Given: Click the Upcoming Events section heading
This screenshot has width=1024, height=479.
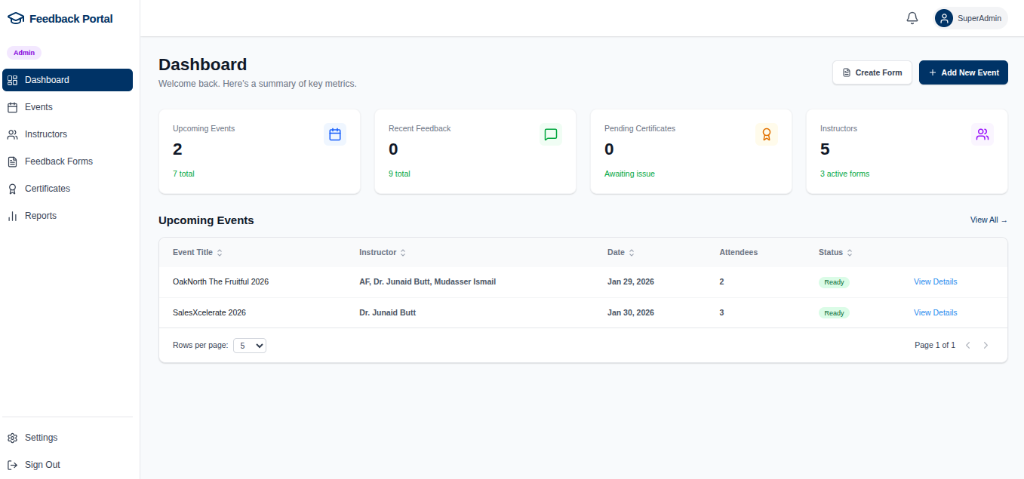Looking at the screenshot, I should point(206,220).
